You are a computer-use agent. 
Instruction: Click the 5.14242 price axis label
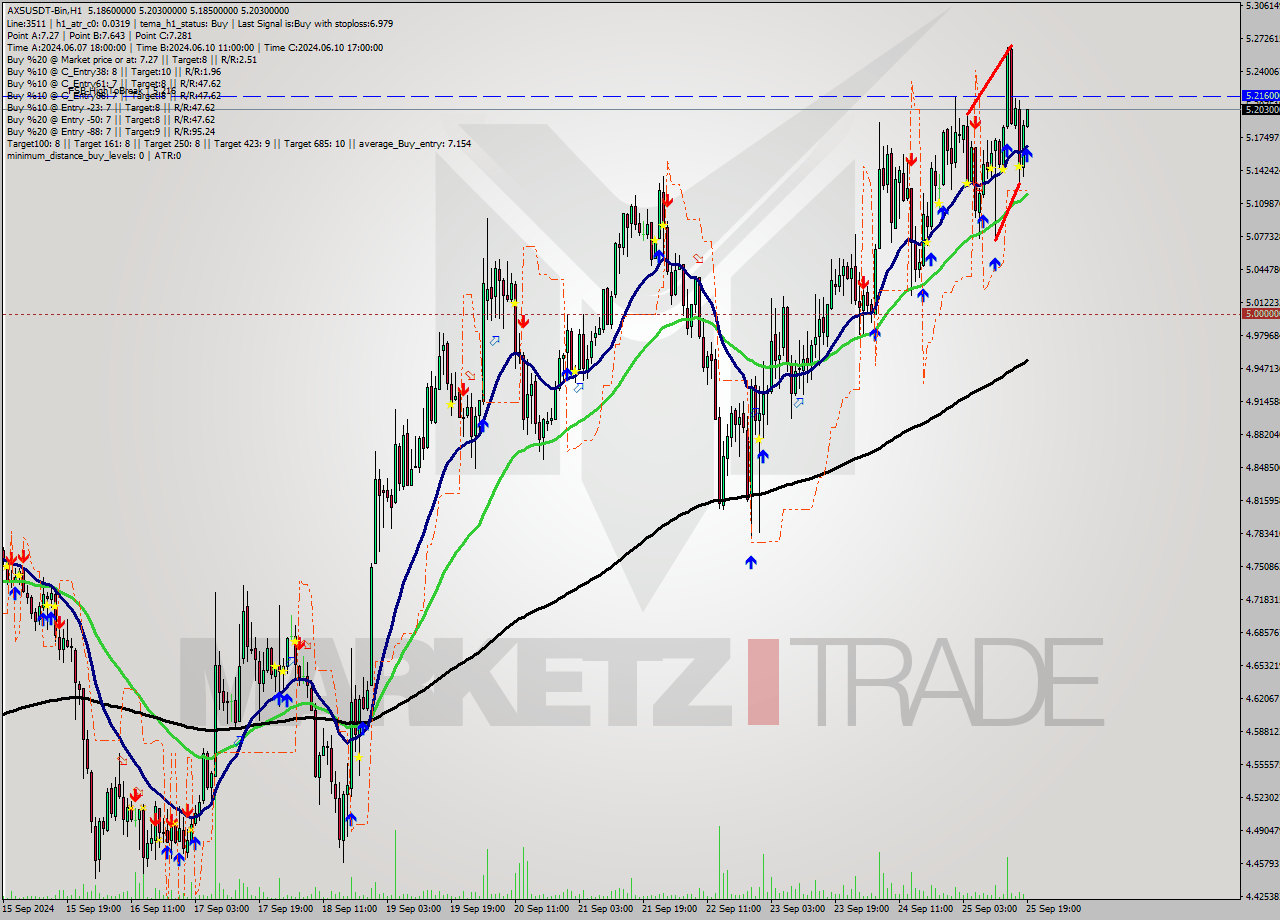click(1262, 170)
